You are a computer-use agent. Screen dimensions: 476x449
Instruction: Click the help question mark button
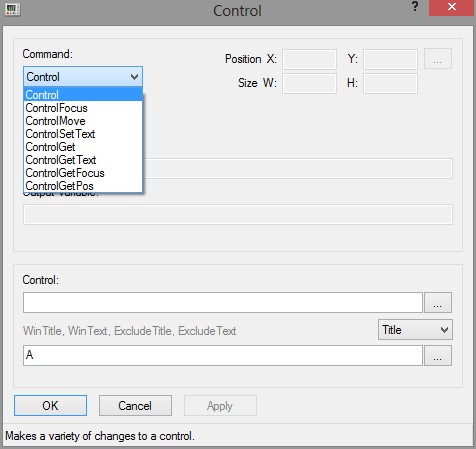(415, 6)
